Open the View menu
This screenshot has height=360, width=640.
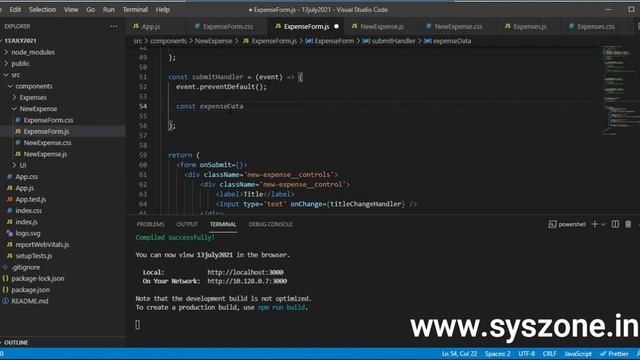[71, 9]
